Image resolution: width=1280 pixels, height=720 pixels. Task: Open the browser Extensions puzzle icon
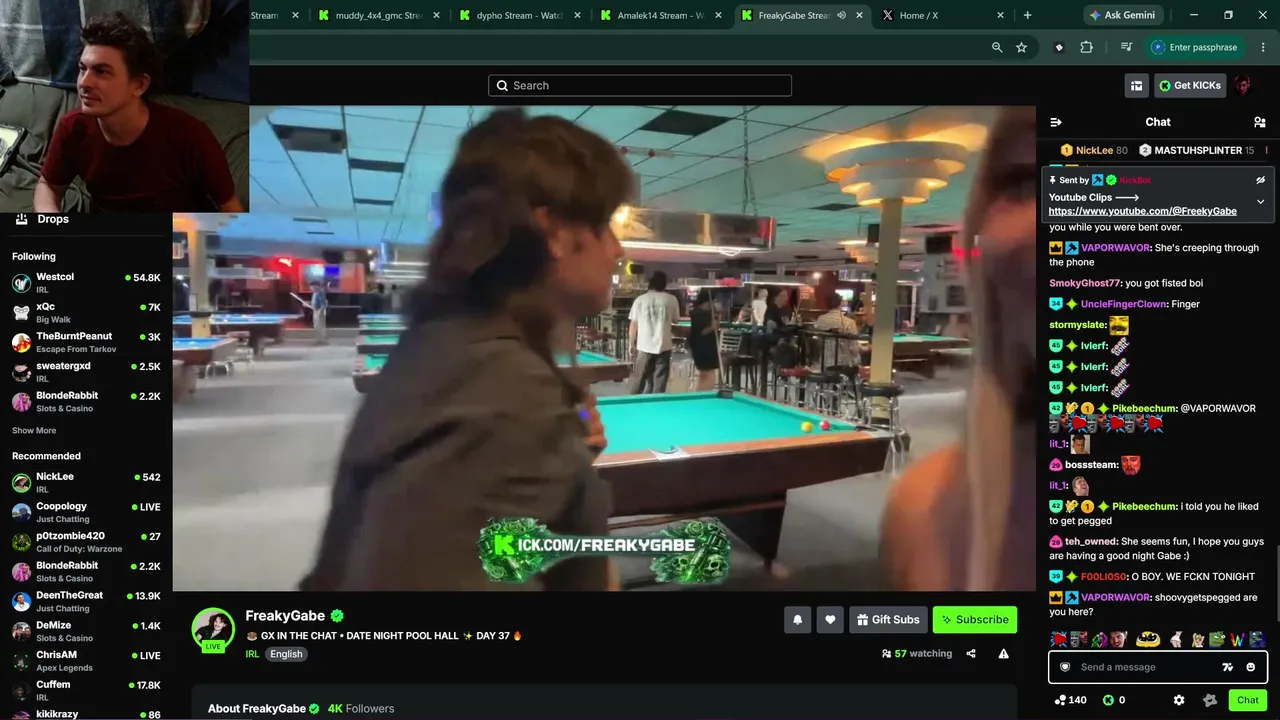1086,47
